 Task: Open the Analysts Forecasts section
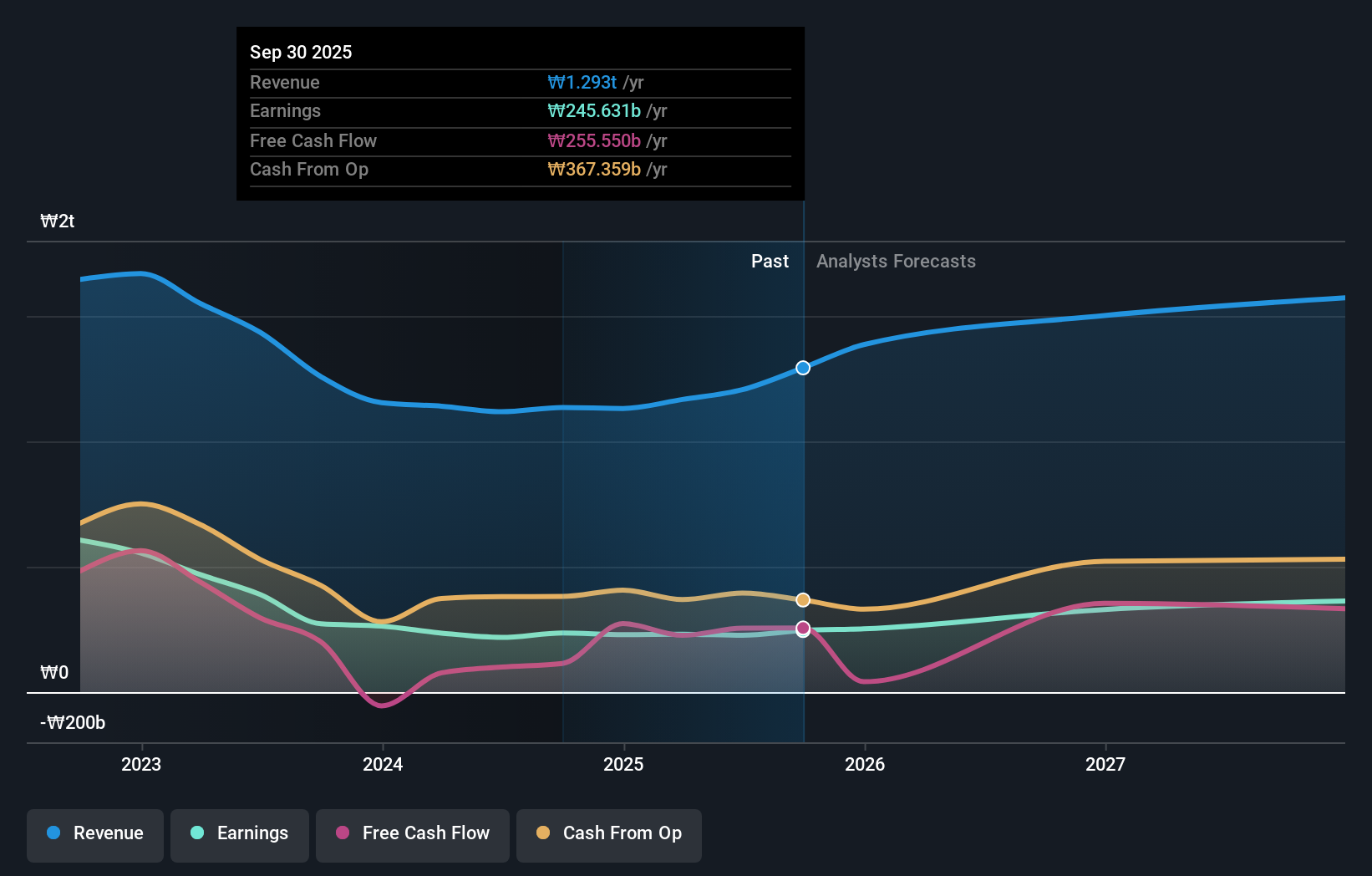(896, 261)
